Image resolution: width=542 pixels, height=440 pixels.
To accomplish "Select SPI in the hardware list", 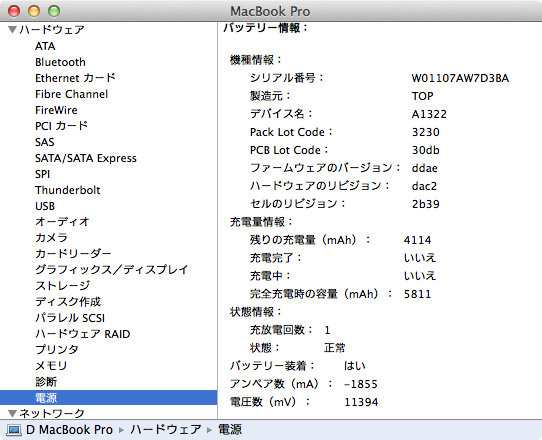I will click(x=43, y=174).
